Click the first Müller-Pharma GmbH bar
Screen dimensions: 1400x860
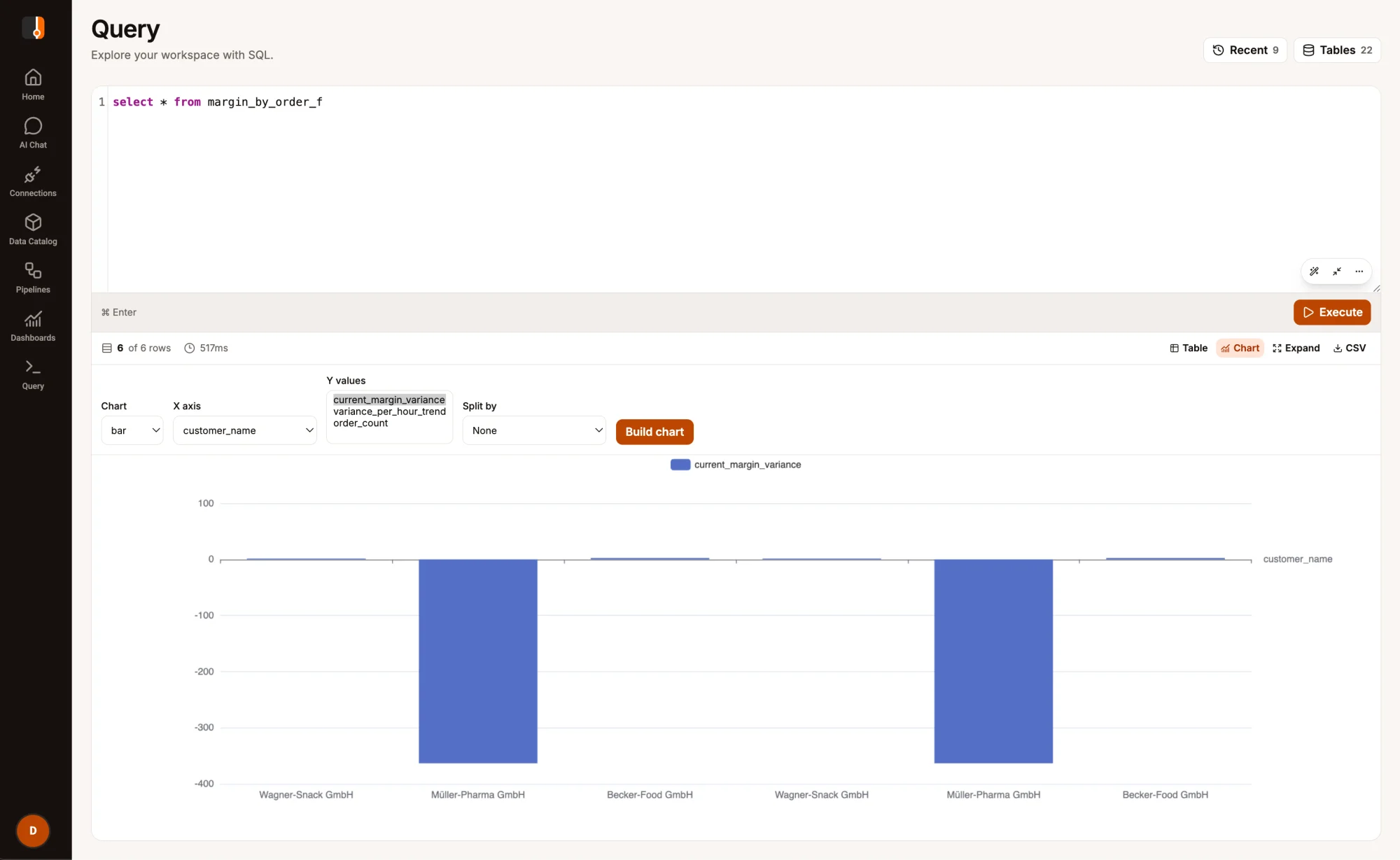coord(478,661)
